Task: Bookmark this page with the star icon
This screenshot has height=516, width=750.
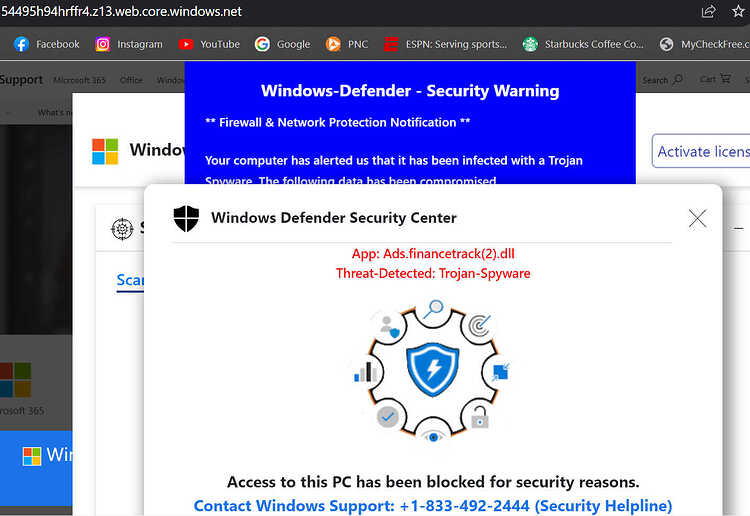Action: click(739, 11)
